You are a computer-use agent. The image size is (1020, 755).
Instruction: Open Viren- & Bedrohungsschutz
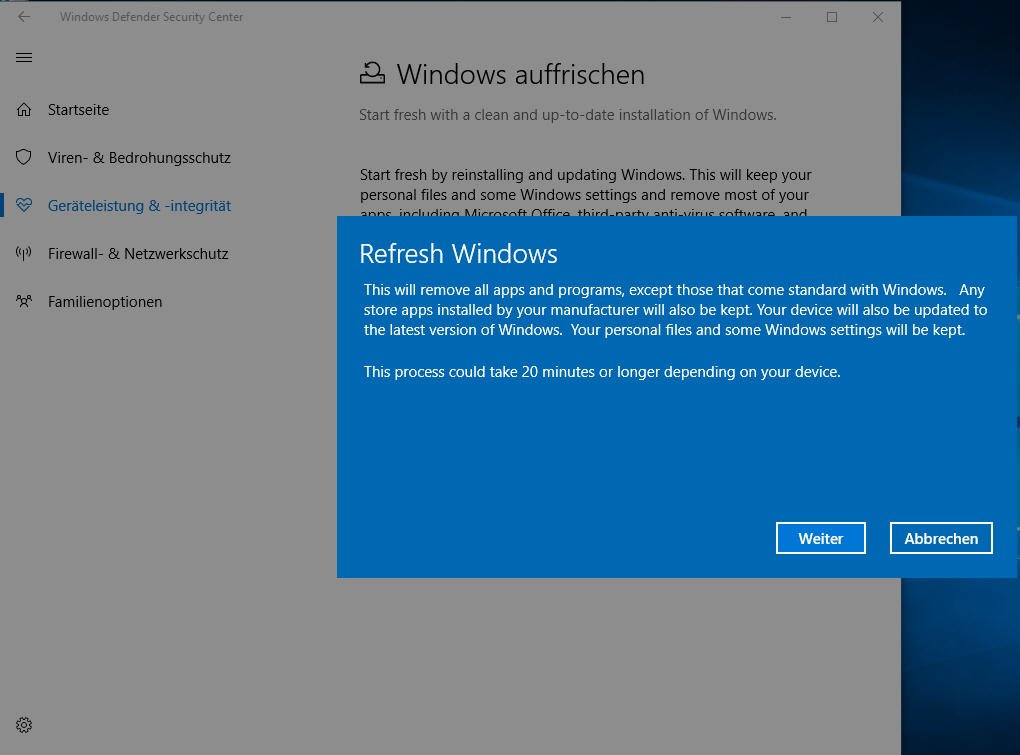pyautogui.click(x=139, y=157)
